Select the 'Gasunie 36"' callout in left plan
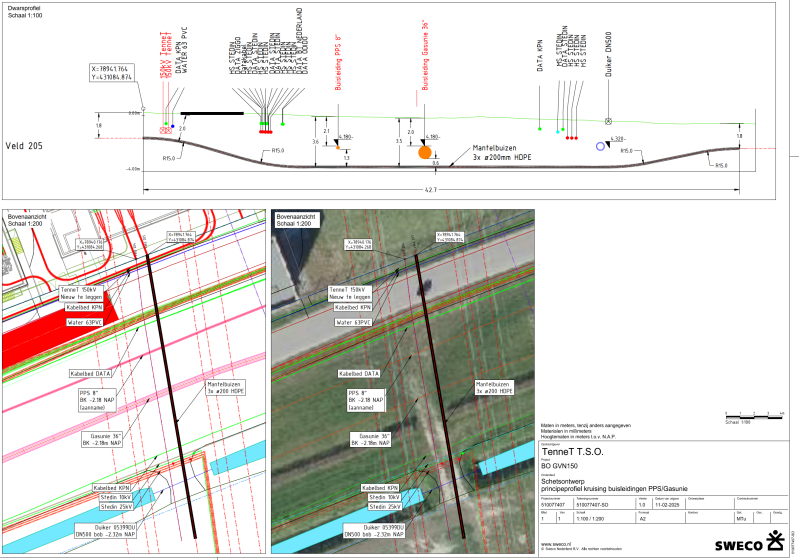The height and width of the screenshot is (560, 799). click(102, 439)
